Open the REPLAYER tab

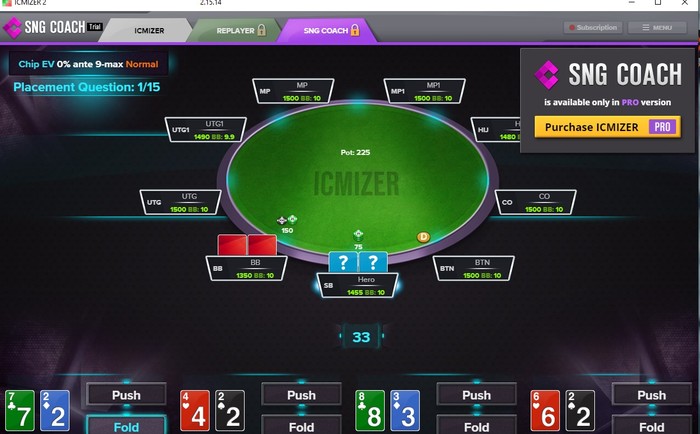click(x=236, y=30)
